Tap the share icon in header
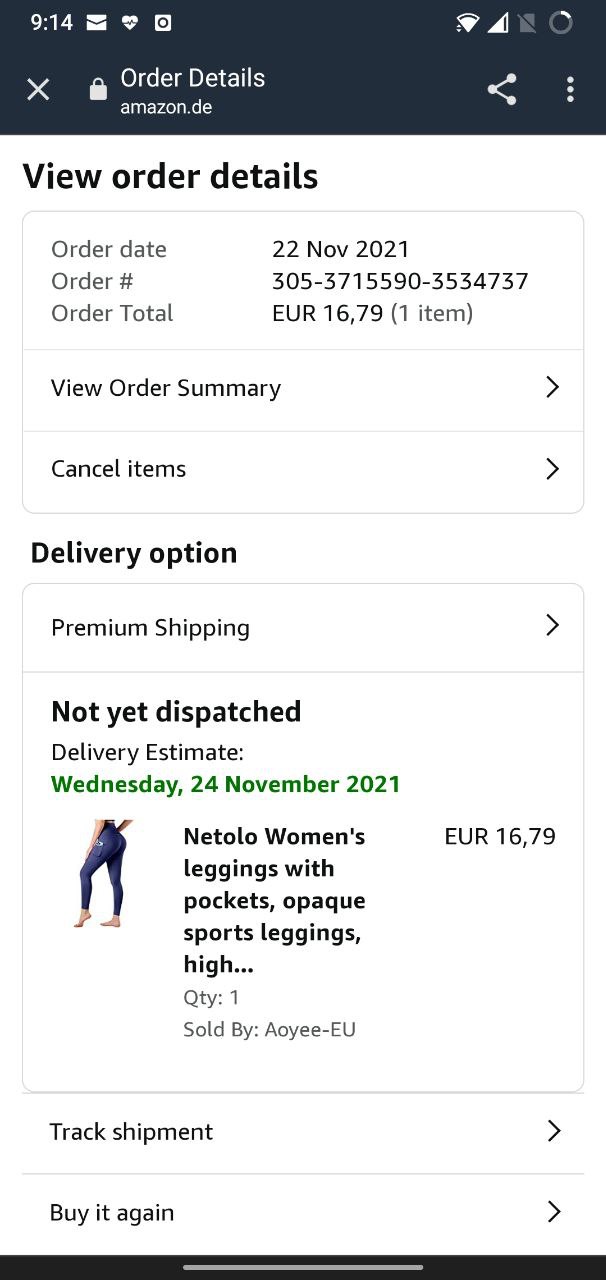This screenshot has width=606, height=1280. pyautogui.click(x=502, y=90)
